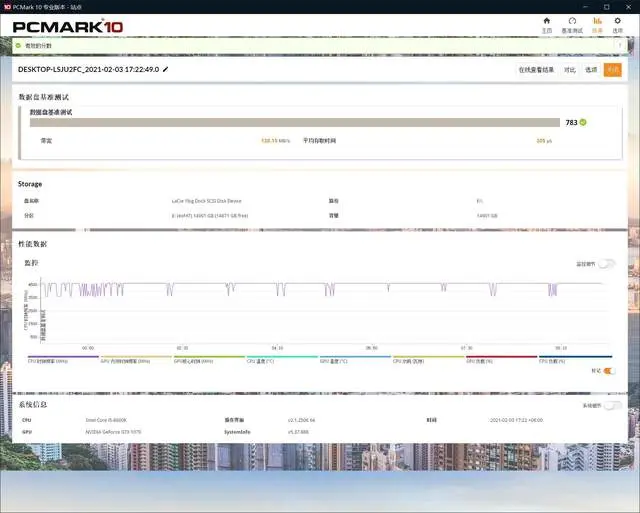Click the green status dot in notification bar

tap(18, 45)
